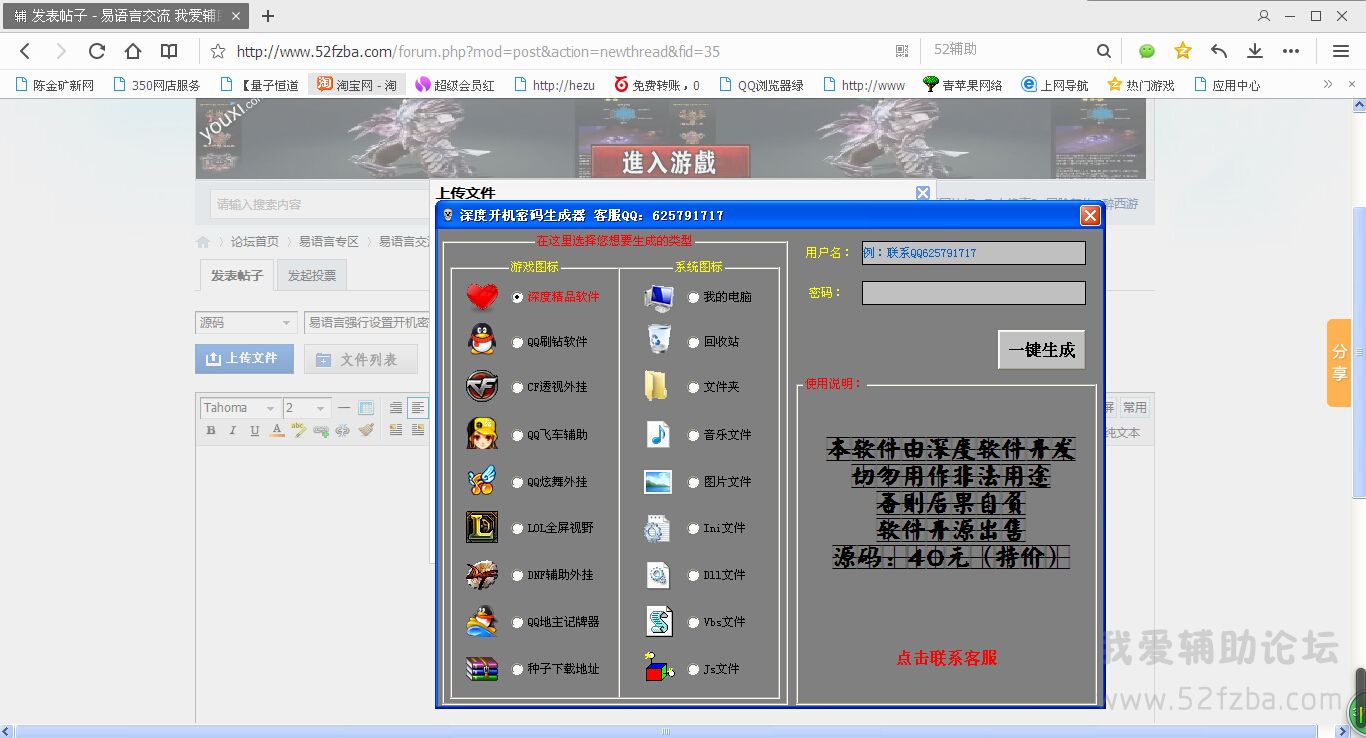1366x738 pixels.
Task: Click the music note file icon
Action: pos(657,434)
